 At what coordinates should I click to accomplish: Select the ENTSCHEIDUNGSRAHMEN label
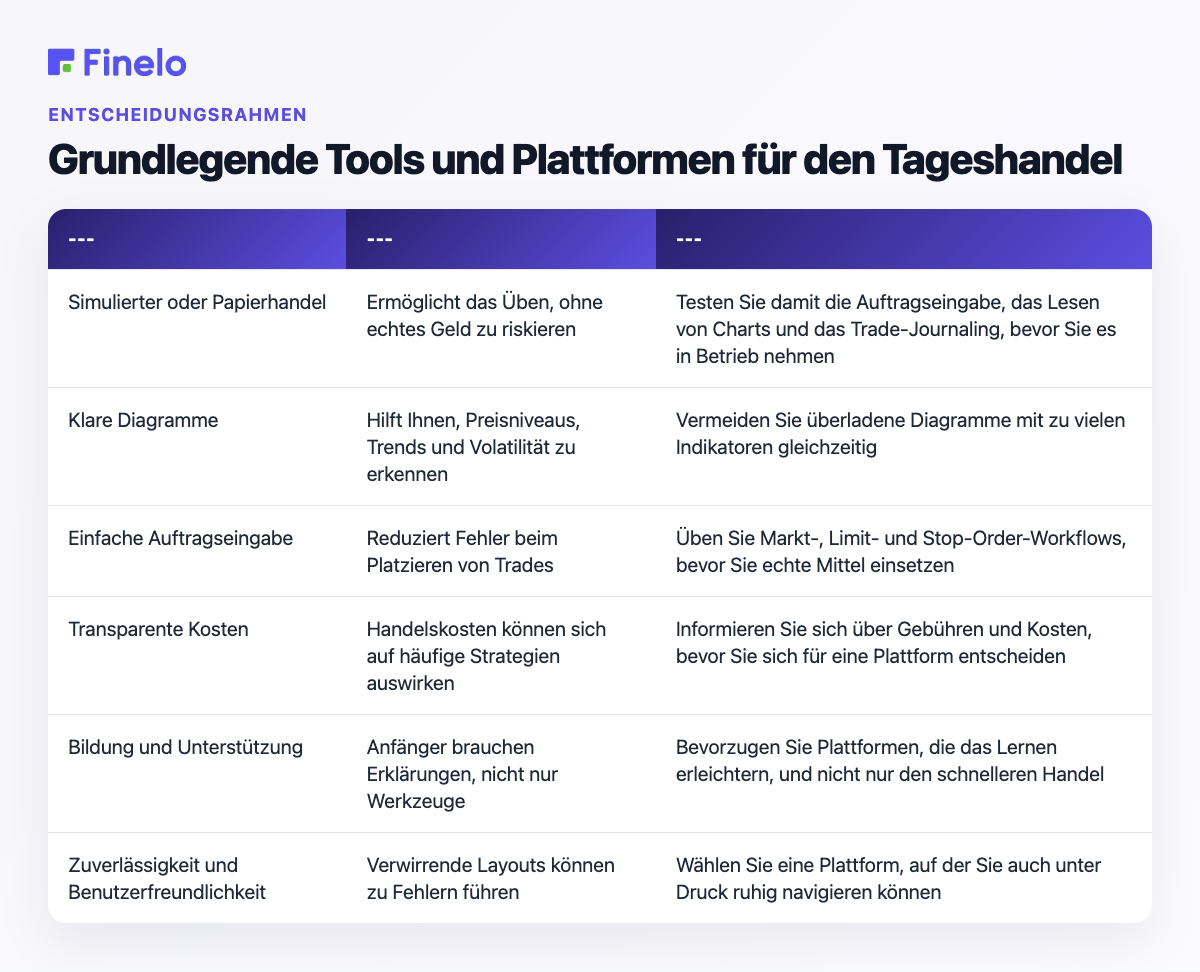177,114
